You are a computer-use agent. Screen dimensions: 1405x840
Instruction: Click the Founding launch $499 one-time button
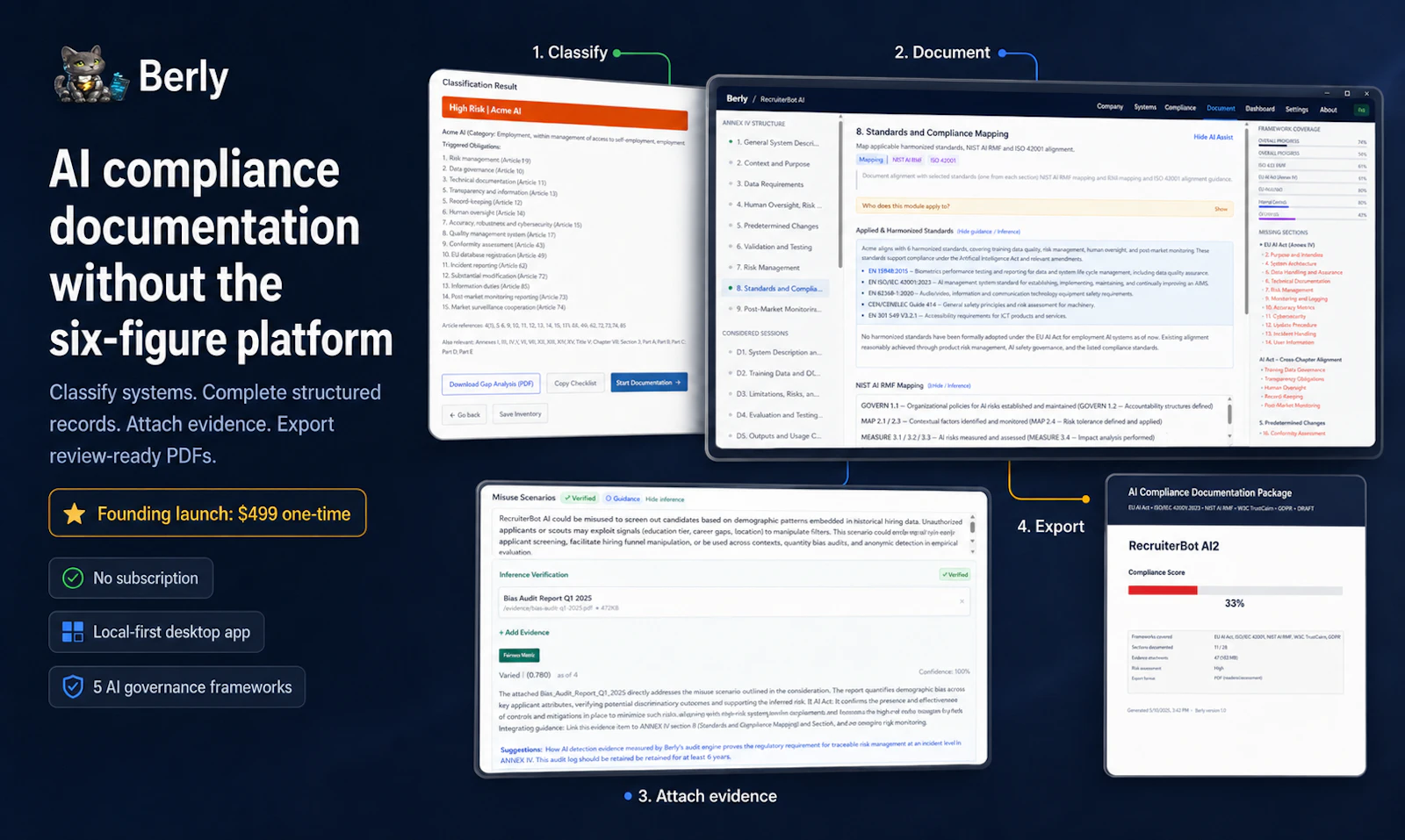[x=207, y=513]
